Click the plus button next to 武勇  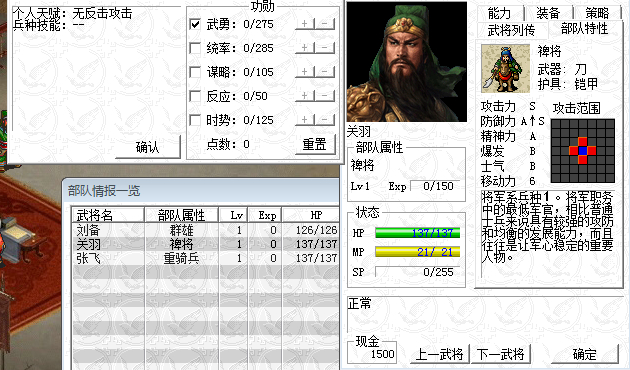tap(305, 24)
